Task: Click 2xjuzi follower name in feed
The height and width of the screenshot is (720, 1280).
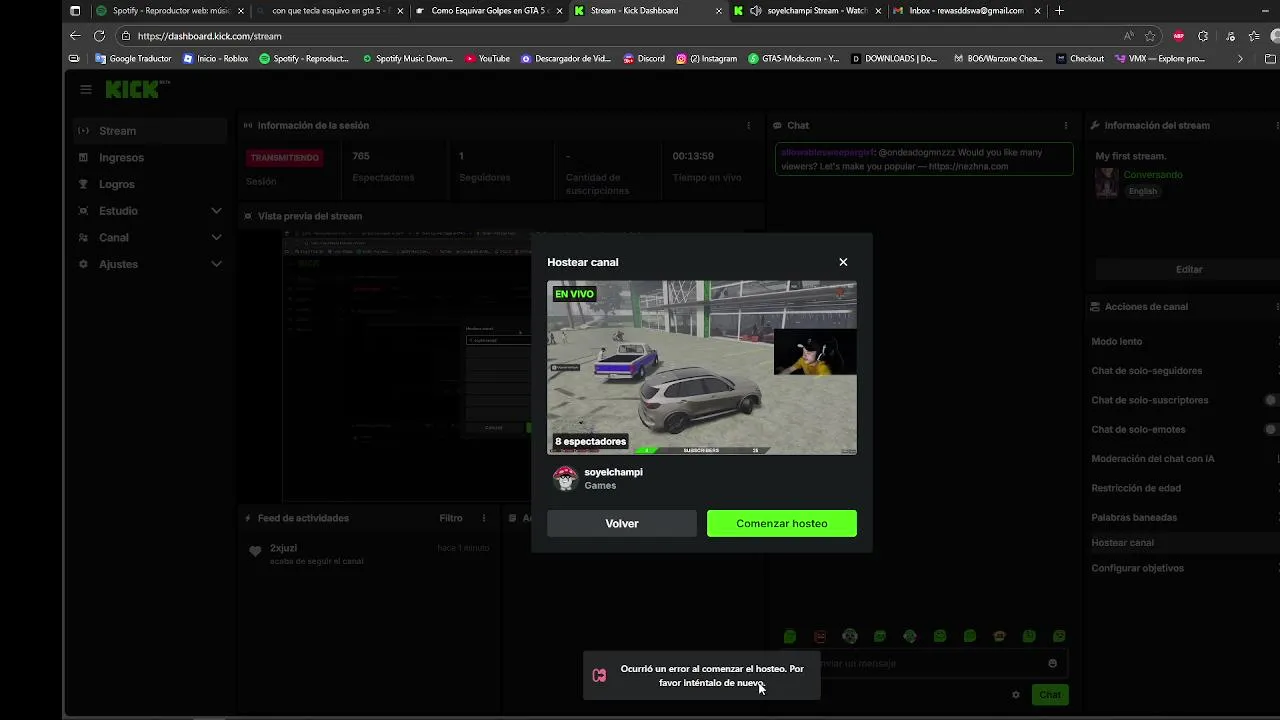Action: (283, 548)
